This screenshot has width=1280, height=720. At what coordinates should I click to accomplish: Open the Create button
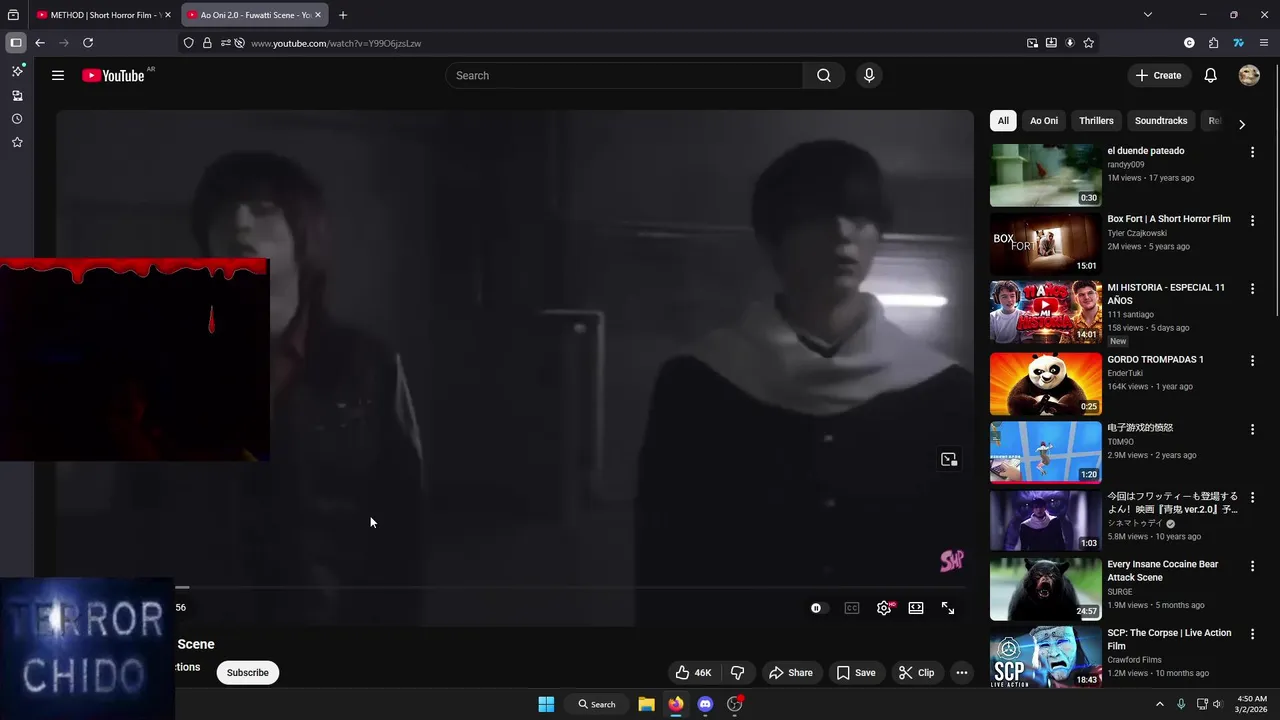(x=1158, y=75)
